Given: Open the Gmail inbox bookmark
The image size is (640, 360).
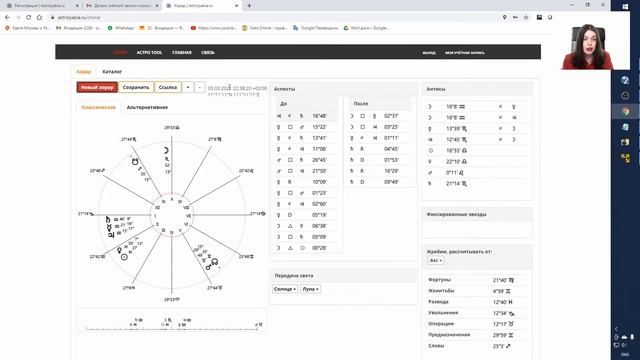Looking at the screenshot, I should [x=78, y=28].
